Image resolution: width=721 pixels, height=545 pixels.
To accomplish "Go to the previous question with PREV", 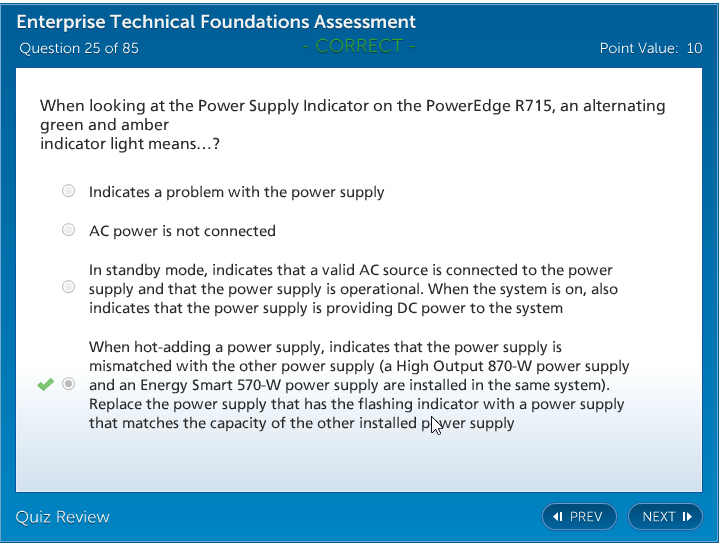I will (579, 517).
